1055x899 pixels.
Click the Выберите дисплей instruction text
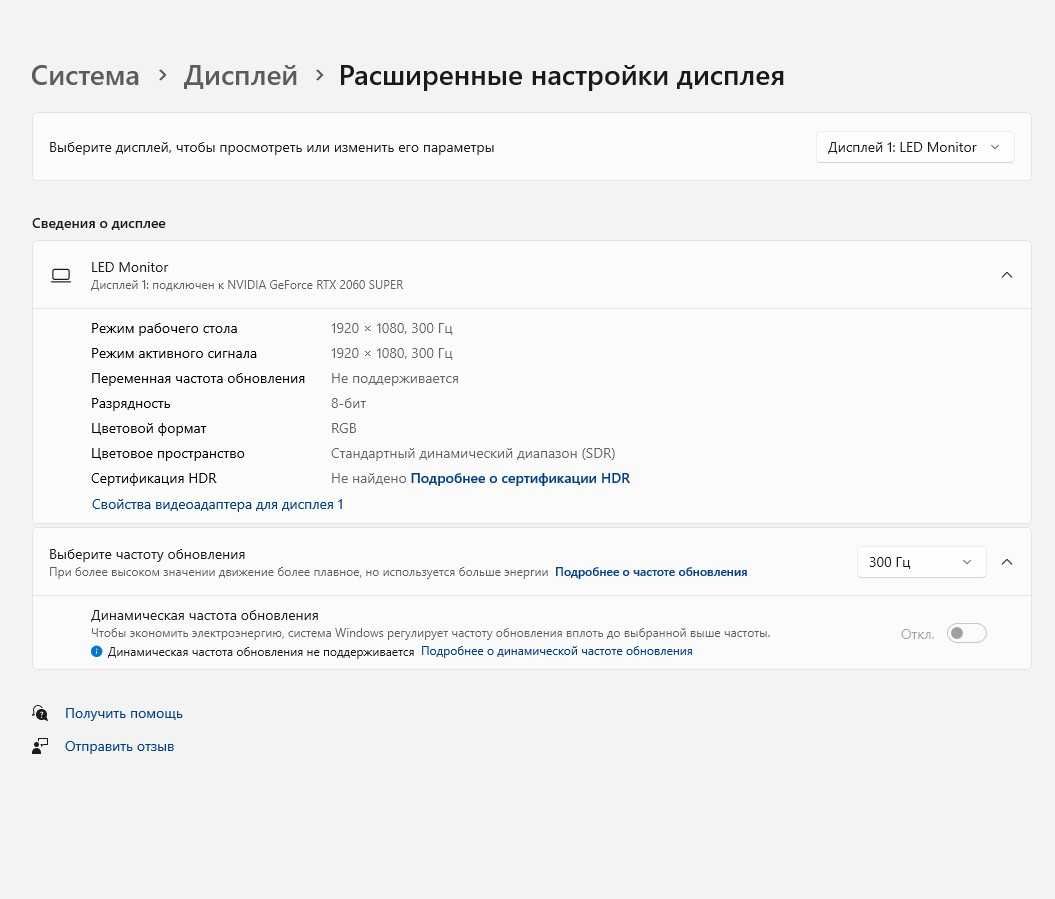271,147
